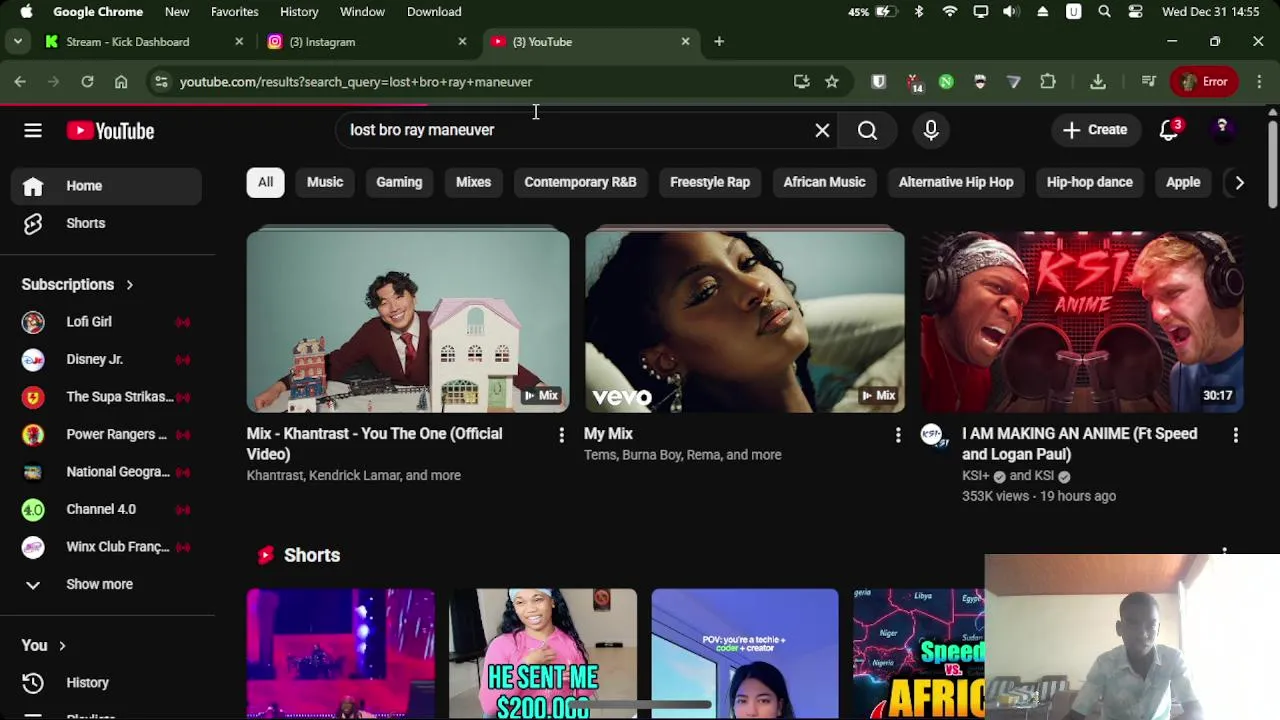Open the 'I AM MAKING AN ANIME' title
This screenshot has width=1280, height=720.
1080,444
